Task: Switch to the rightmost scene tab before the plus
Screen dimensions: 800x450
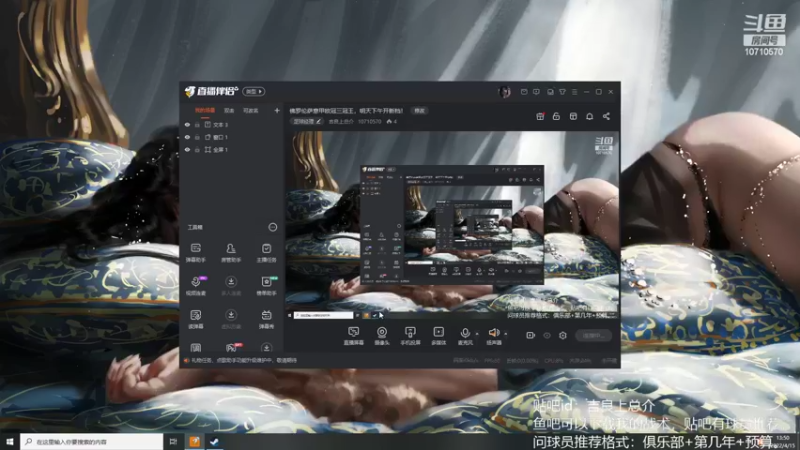Action: coord(251,110)
